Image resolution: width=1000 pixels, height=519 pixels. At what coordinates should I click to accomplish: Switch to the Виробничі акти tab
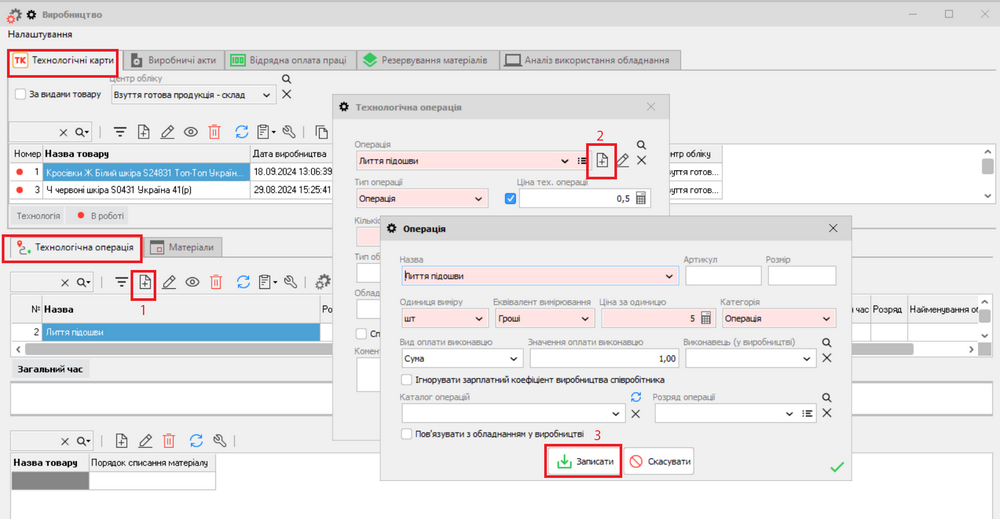175,60
